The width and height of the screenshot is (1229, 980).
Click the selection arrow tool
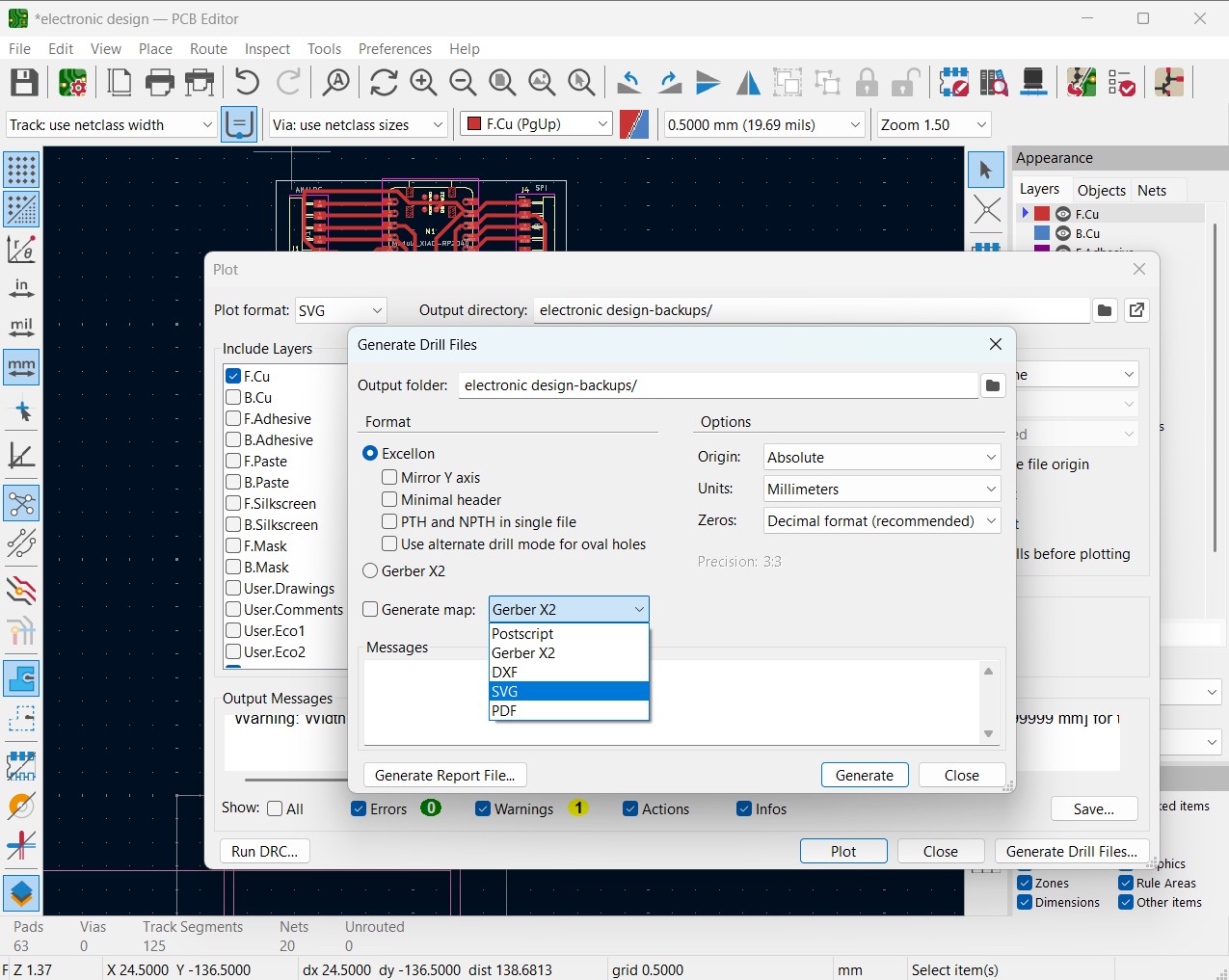click(986, 171)
